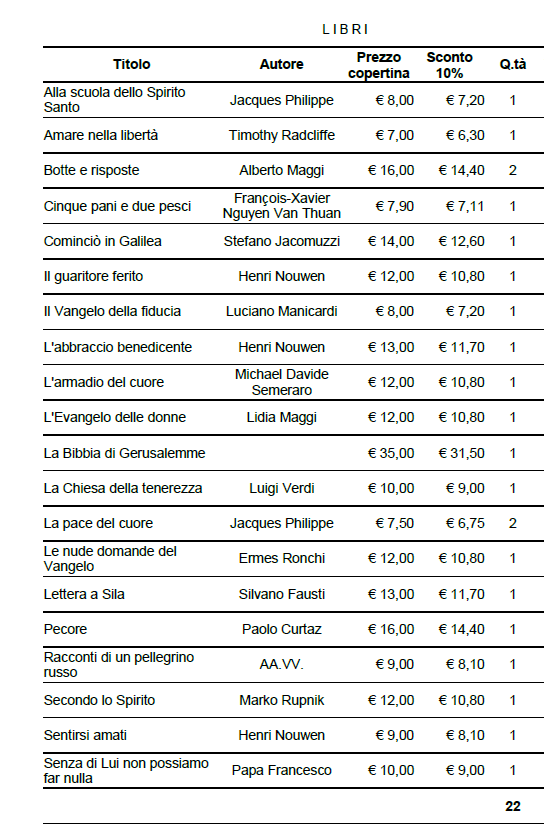Click the price € 35,00
The height and width of the screenshot is (839, 544).
391,453
